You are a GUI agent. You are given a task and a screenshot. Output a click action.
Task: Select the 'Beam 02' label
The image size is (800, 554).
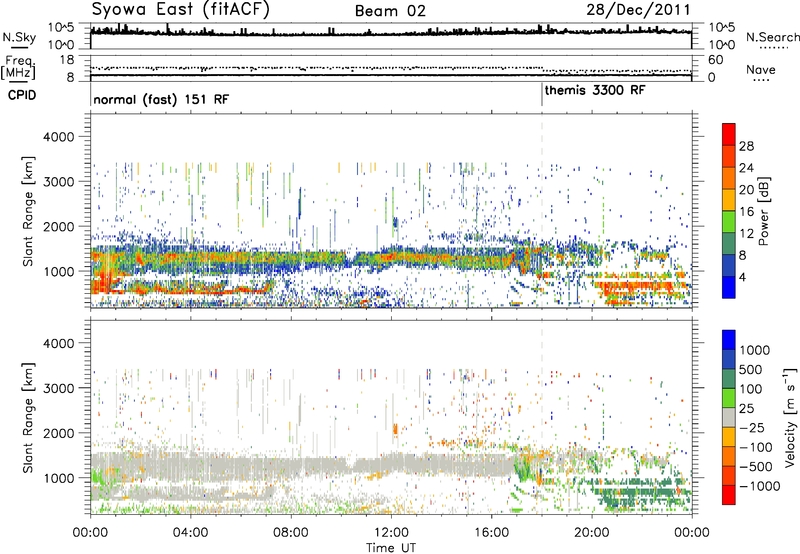pos(390,11)
